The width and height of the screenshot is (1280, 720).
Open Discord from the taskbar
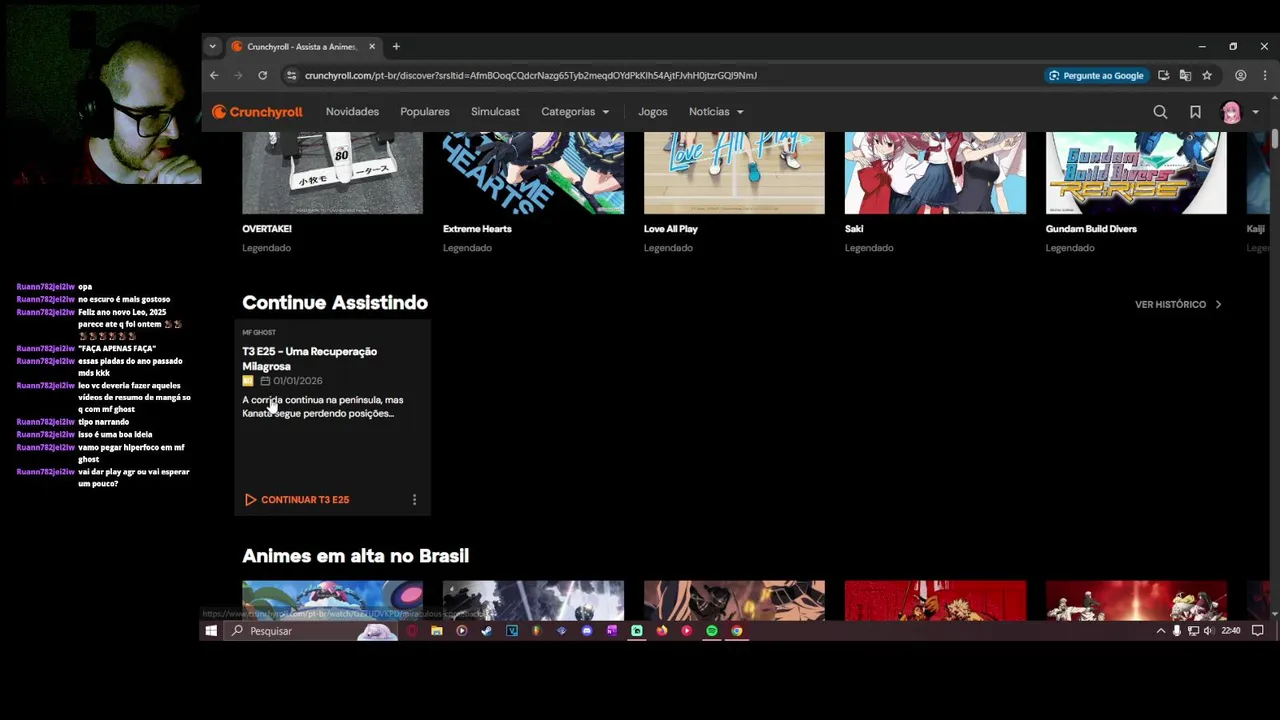[587, 631]
